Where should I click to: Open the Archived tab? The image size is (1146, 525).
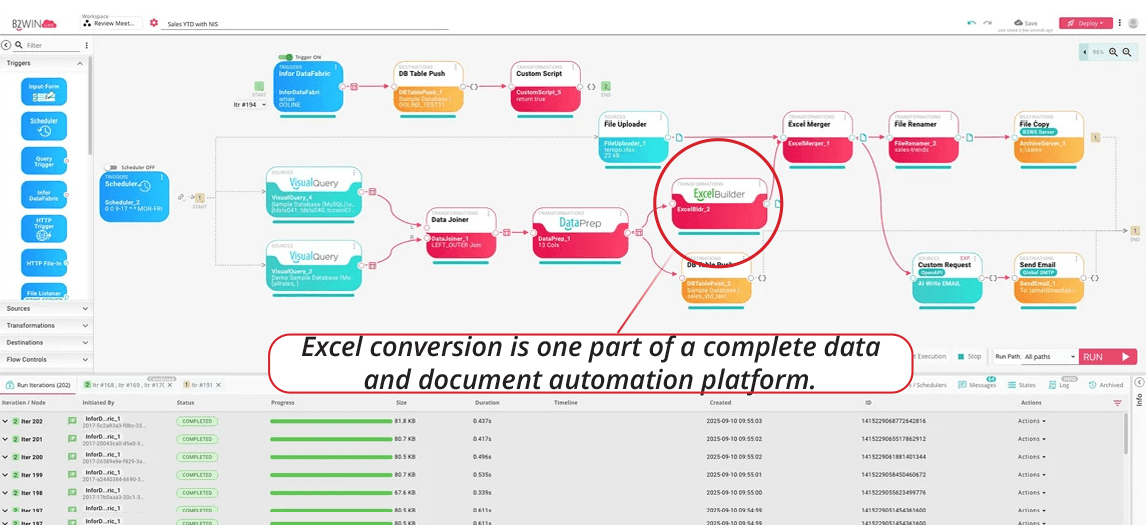tap(1106, 385)
